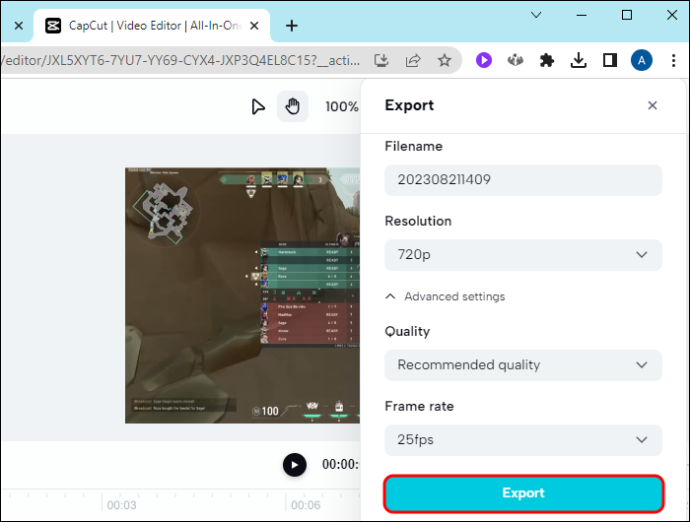Collapse the Advanced settings section
690x522 pixels.
coord(390,296)
